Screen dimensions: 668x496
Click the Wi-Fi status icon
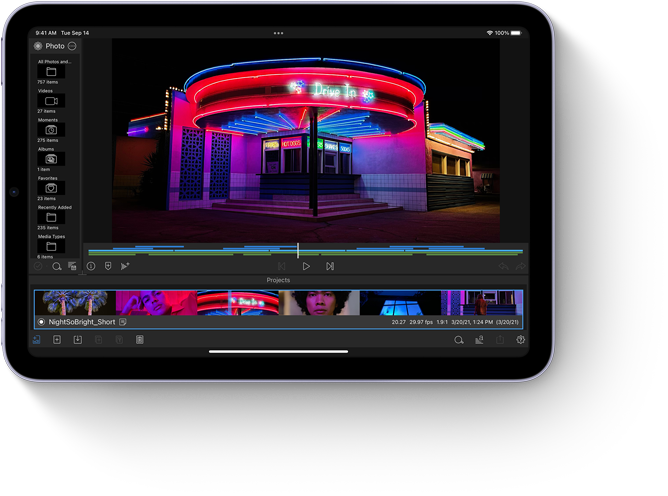coord(489,33)
